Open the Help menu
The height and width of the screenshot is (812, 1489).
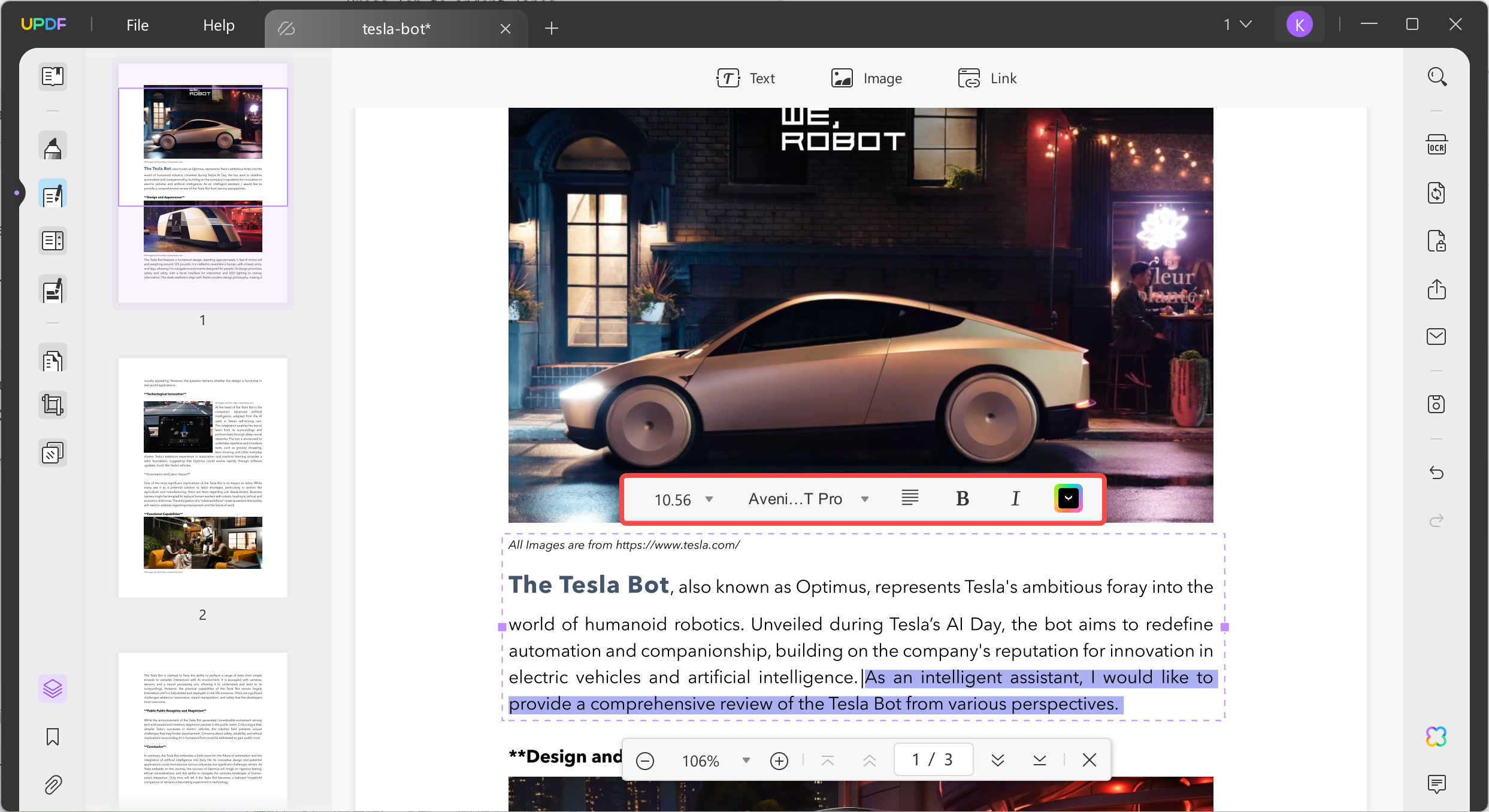[x=219, y=25]
